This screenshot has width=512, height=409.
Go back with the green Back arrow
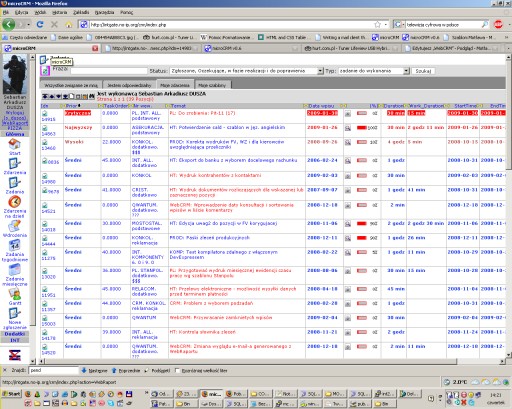[x=9, y=24]
